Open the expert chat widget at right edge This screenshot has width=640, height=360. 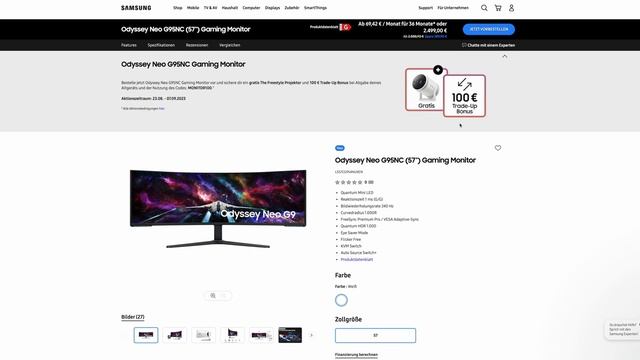[623, 329]
